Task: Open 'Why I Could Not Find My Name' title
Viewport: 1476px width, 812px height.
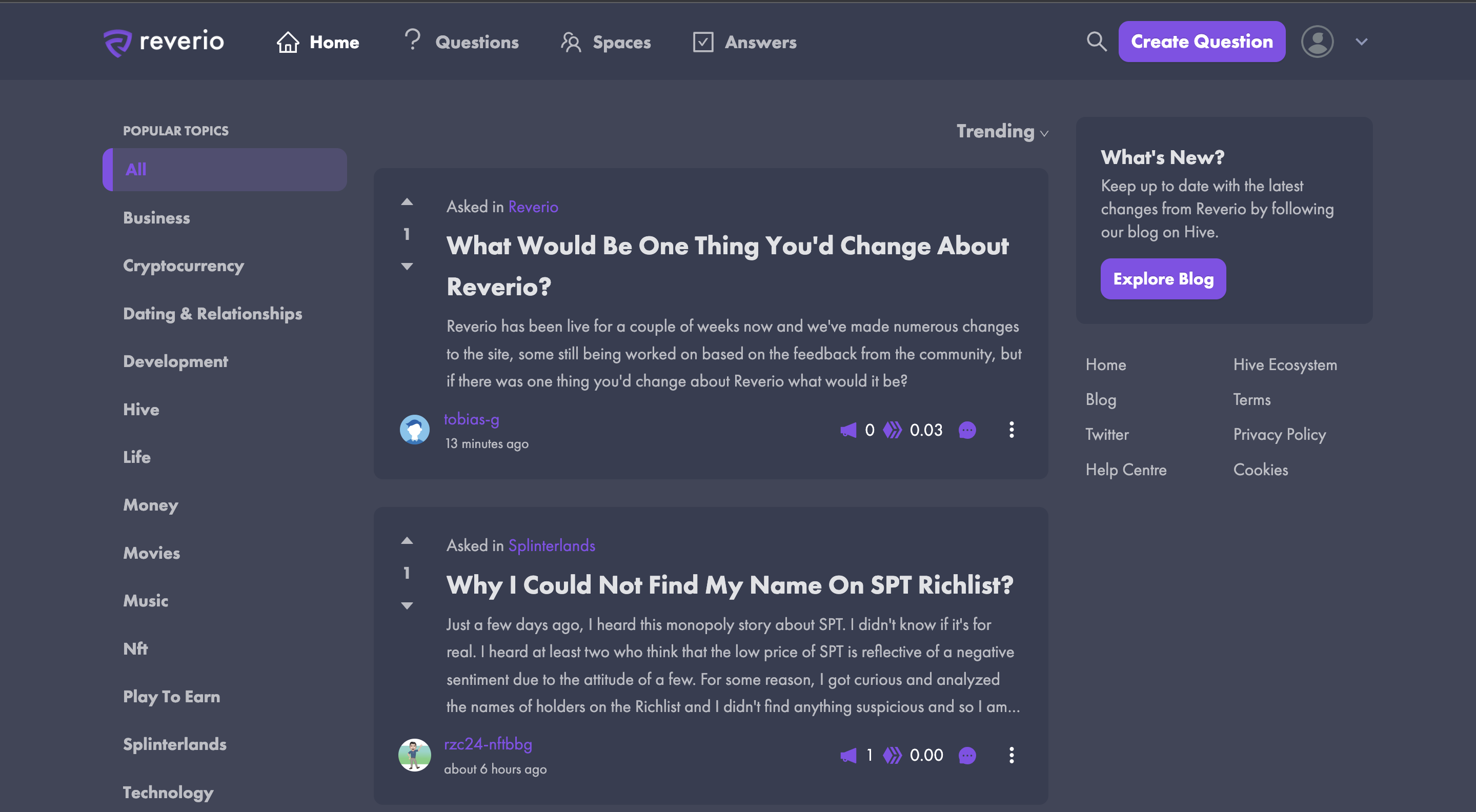Action: (730, 584)
